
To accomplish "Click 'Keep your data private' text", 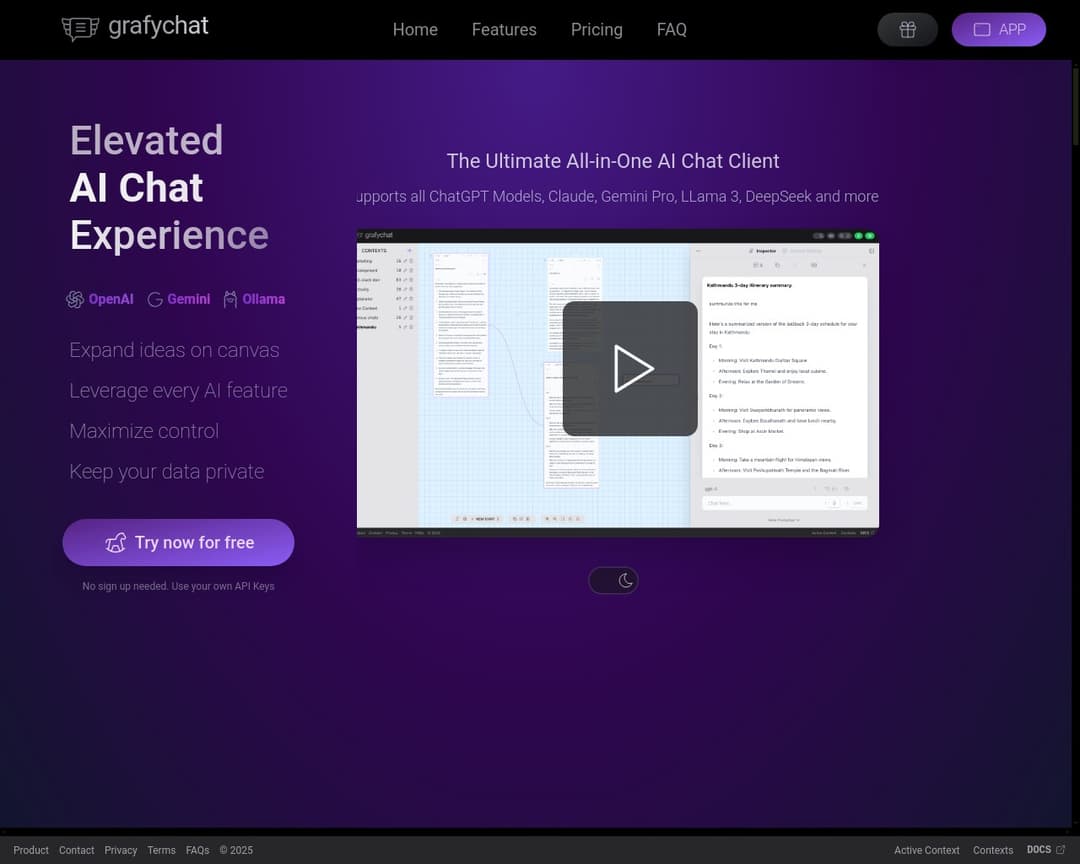I will [x=167, y=472].
